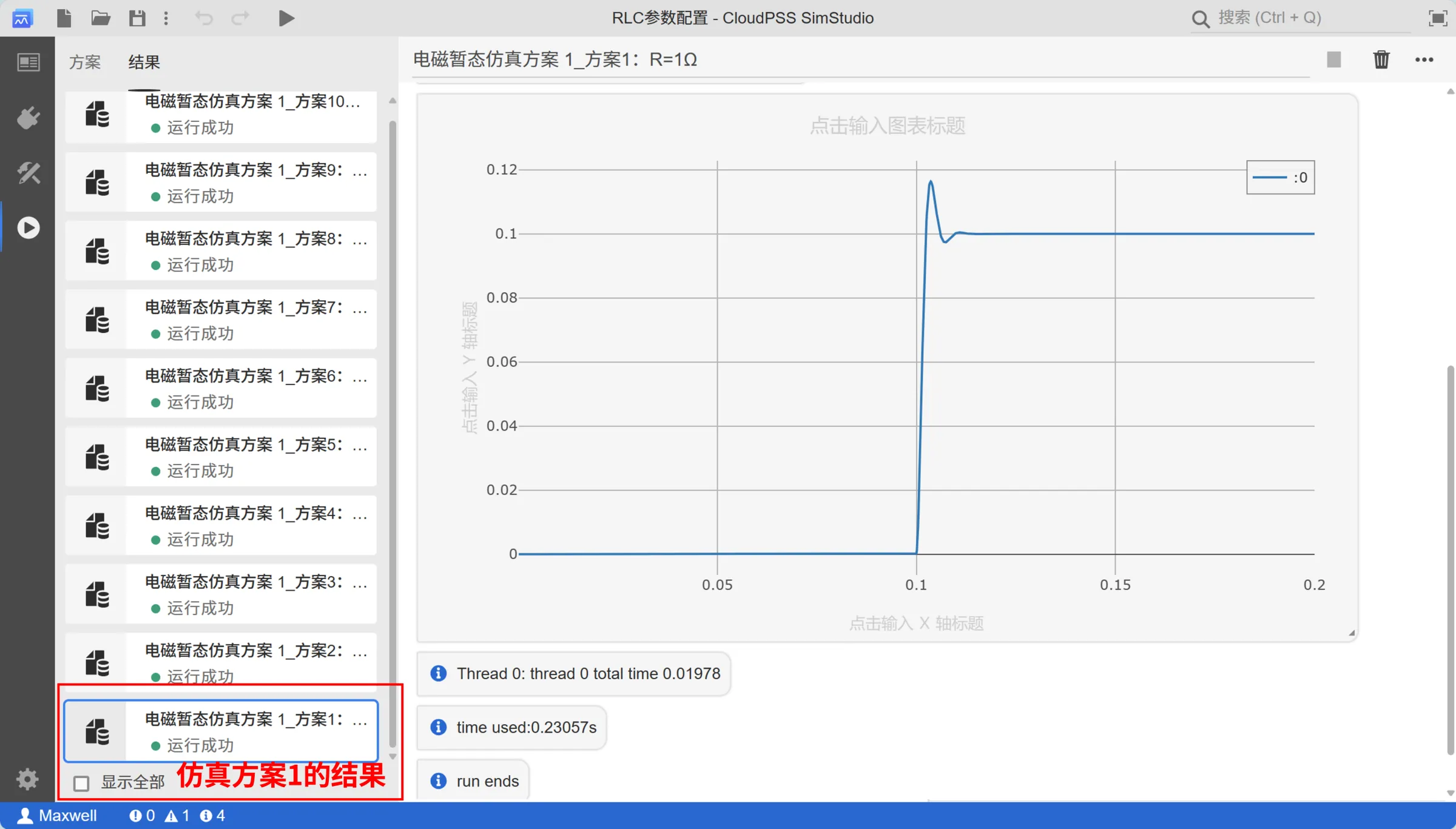This screenshot has height=829, width=1456.
Task: Select result 电磁暂态仿真方案 1_方案4
Action: pyautogui.click(x=221, y=525)
